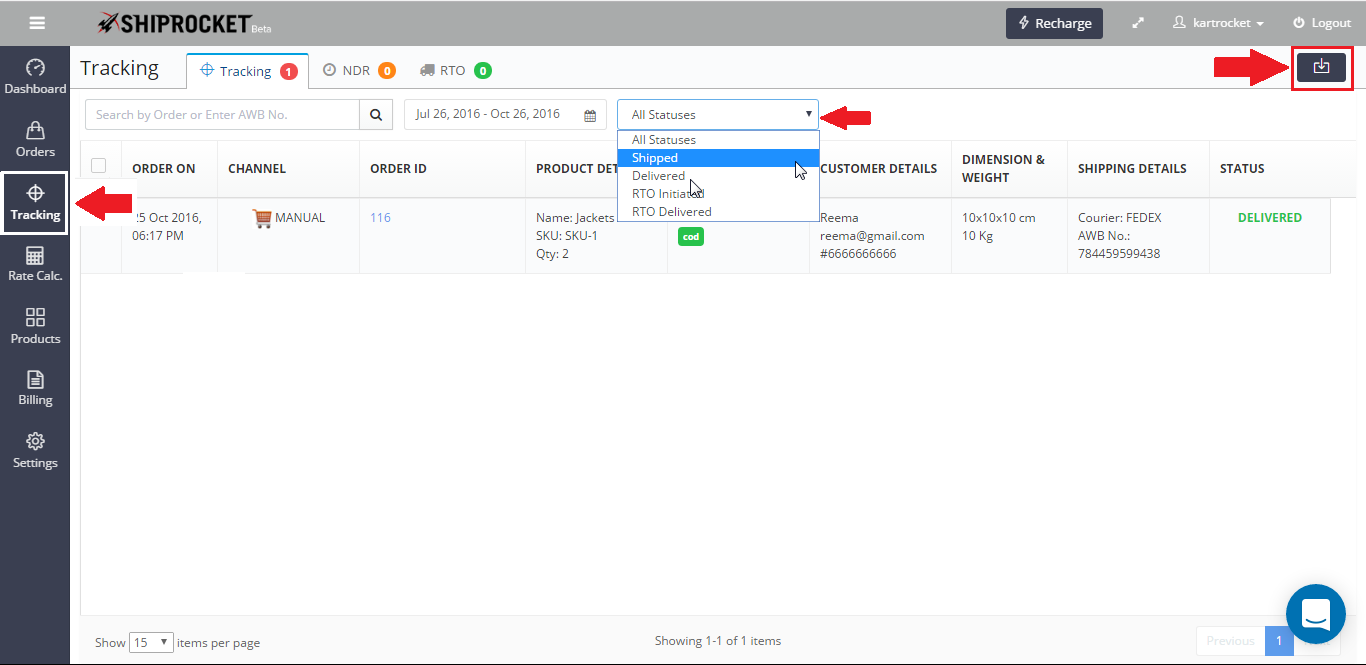Check the select-all checkbox in table header
The width and height of the screenshot is (1366, 665).
(99, 166)
